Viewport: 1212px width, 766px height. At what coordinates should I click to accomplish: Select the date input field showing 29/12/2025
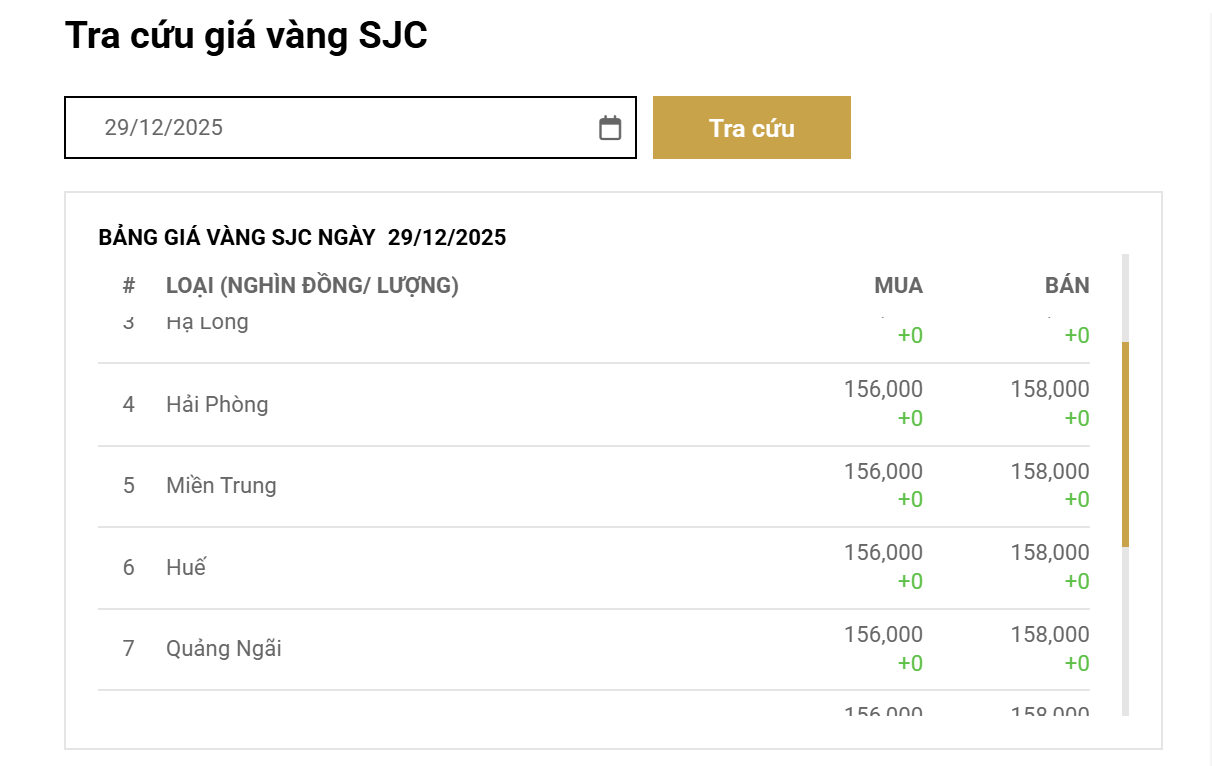300,127
